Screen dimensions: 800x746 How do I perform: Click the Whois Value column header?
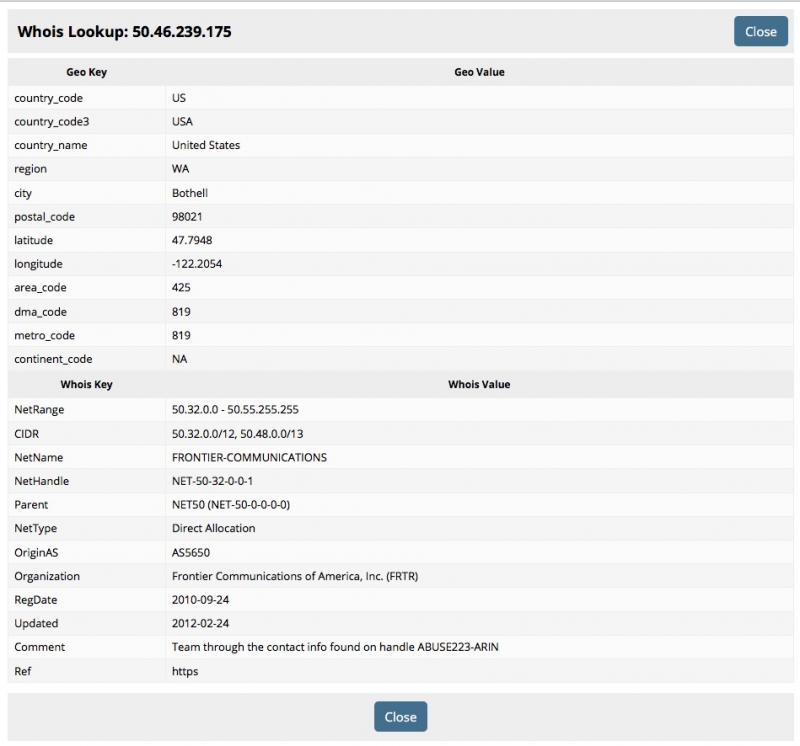479,384
